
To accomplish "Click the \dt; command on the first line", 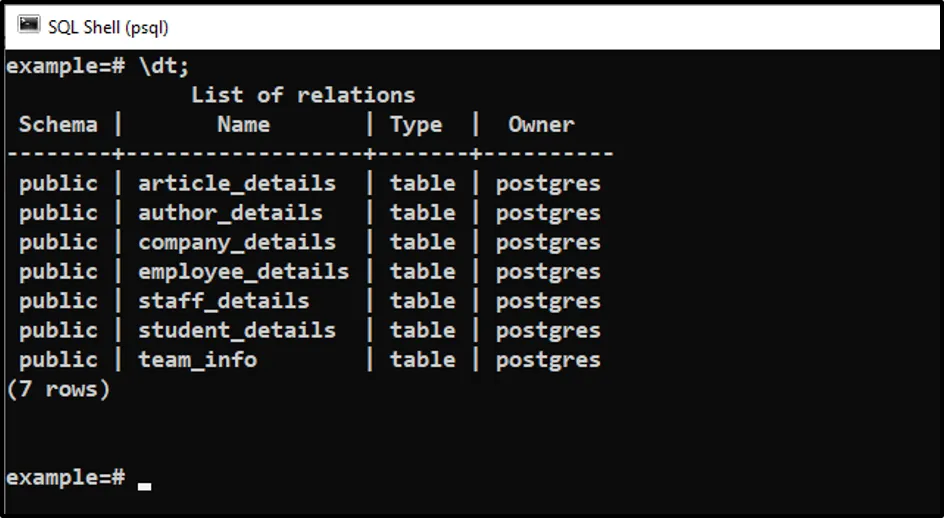I will click(163, 66).
